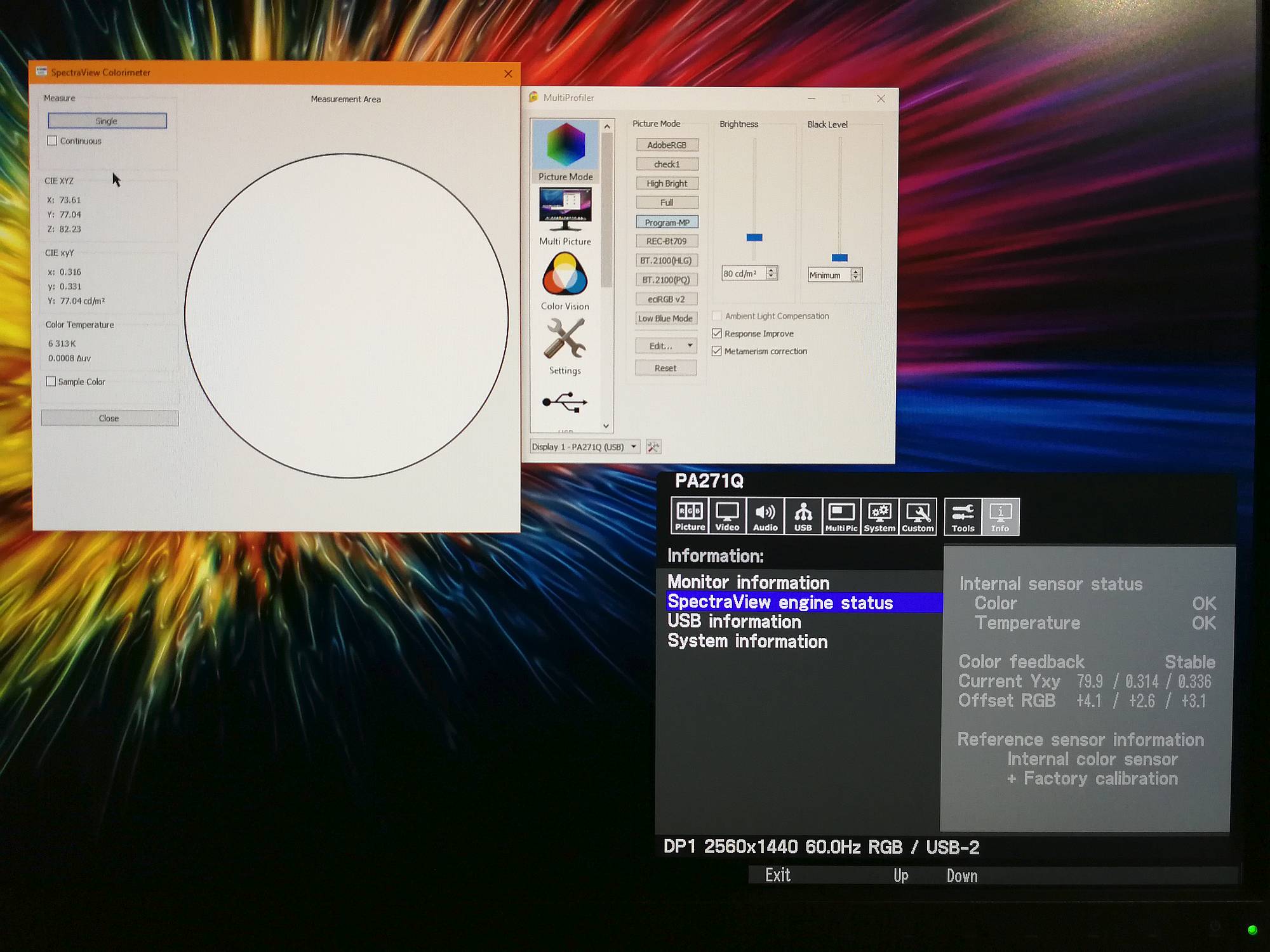
Task: Click the USB symbol icon in sidebar
Action: pyautogui.click(x=565, y=402)
